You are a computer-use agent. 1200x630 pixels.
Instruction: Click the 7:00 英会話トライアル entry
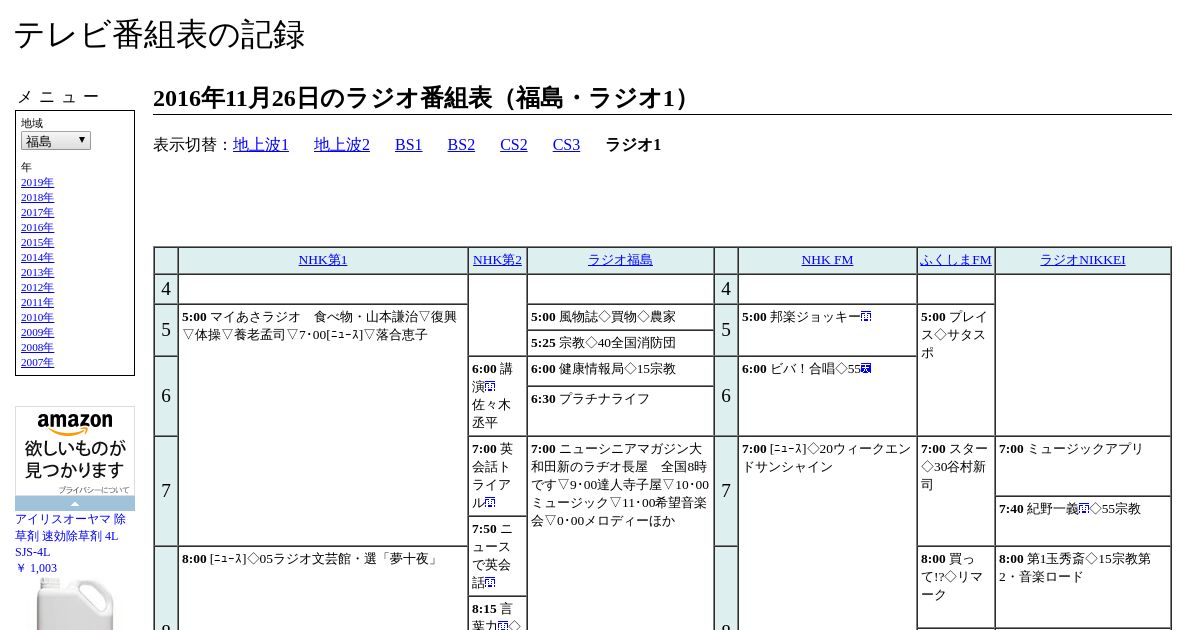pyautogui.click(x=497, y=476)
